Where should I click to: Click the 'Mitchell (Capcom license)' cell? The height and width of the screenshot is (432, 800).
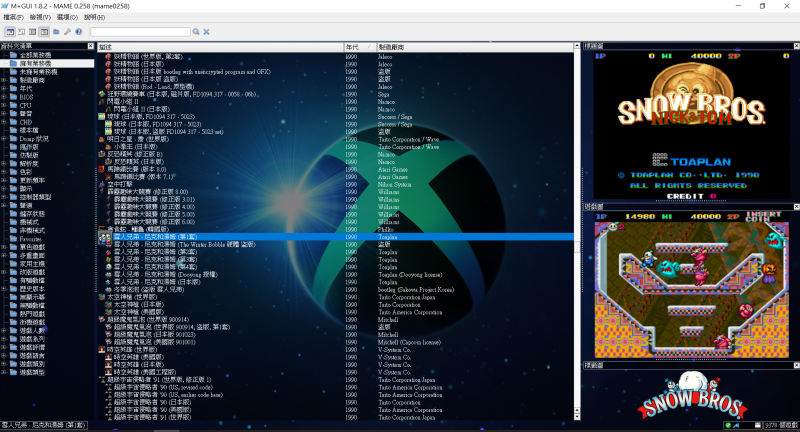(409, 342)
